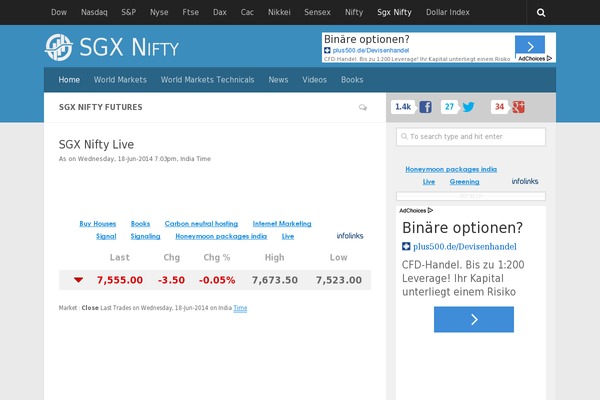Share page via Twitter bird icon
600x400 pixels.
coord(468,107)
